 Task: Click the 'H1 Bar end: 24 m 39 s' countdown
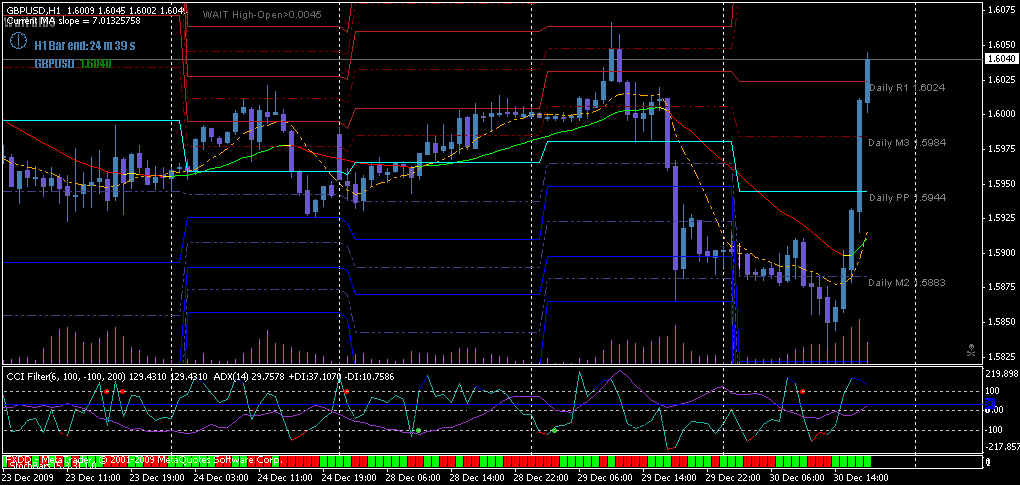click(x=85, y=46)
